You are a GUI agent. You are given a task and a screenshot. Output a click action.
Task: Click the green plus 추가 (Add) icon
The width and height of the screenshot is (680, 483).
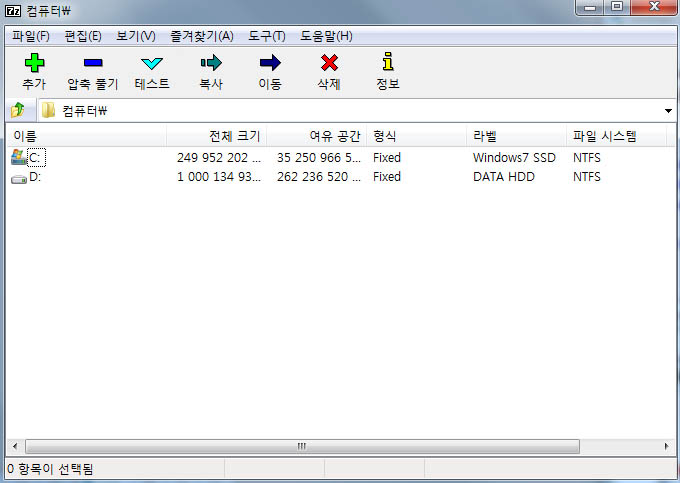pyautogui.click(x=34, y=63)
